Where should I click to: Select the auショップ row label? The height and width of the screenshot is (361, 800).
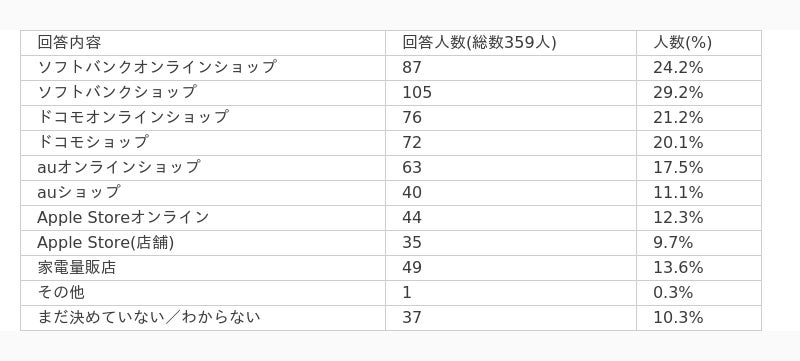tap(203, 193)
